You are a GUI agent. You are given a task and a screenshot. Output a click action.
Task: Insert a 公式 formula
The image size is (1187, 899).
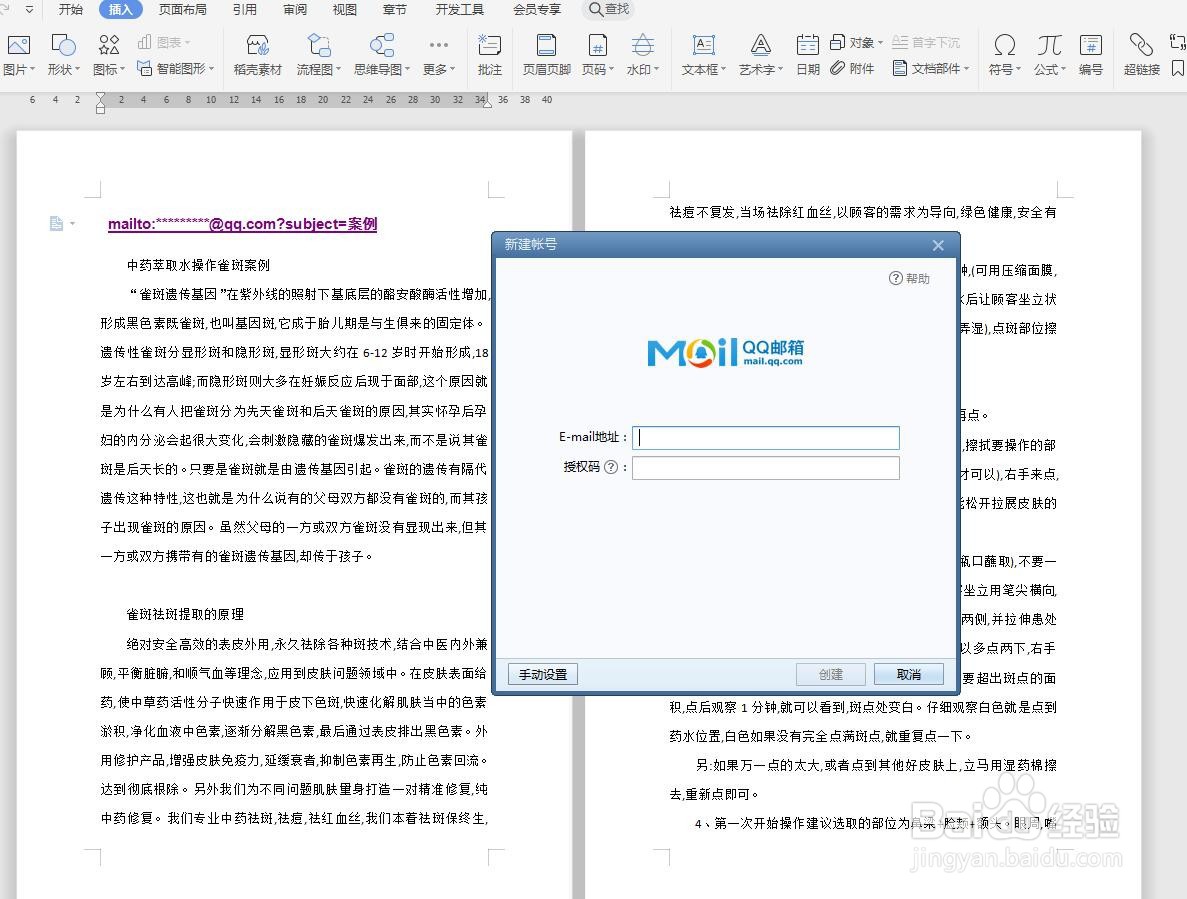(x=1049, y=45)
